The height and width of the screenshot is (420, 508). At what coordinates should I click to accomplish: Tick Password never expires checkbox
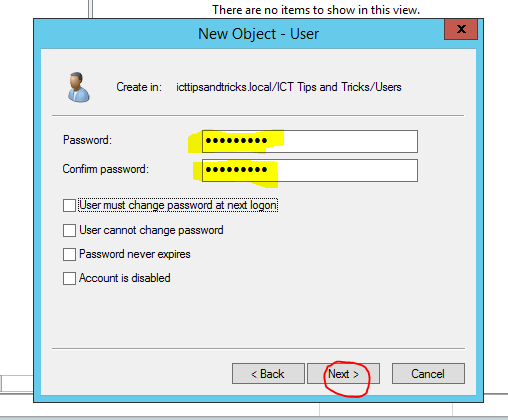pos(69,254)
